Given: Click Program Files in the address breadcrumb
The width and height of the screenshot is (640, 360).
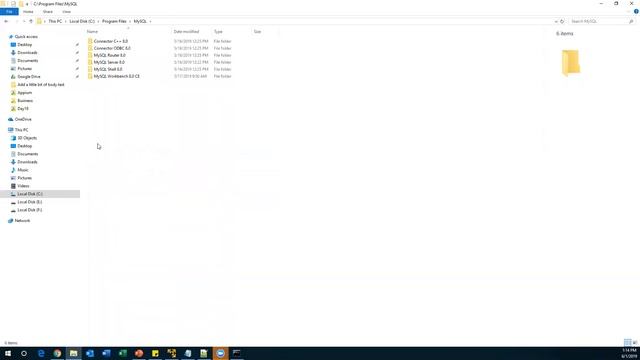Looking at the screenshot, I should click(114, 21).
